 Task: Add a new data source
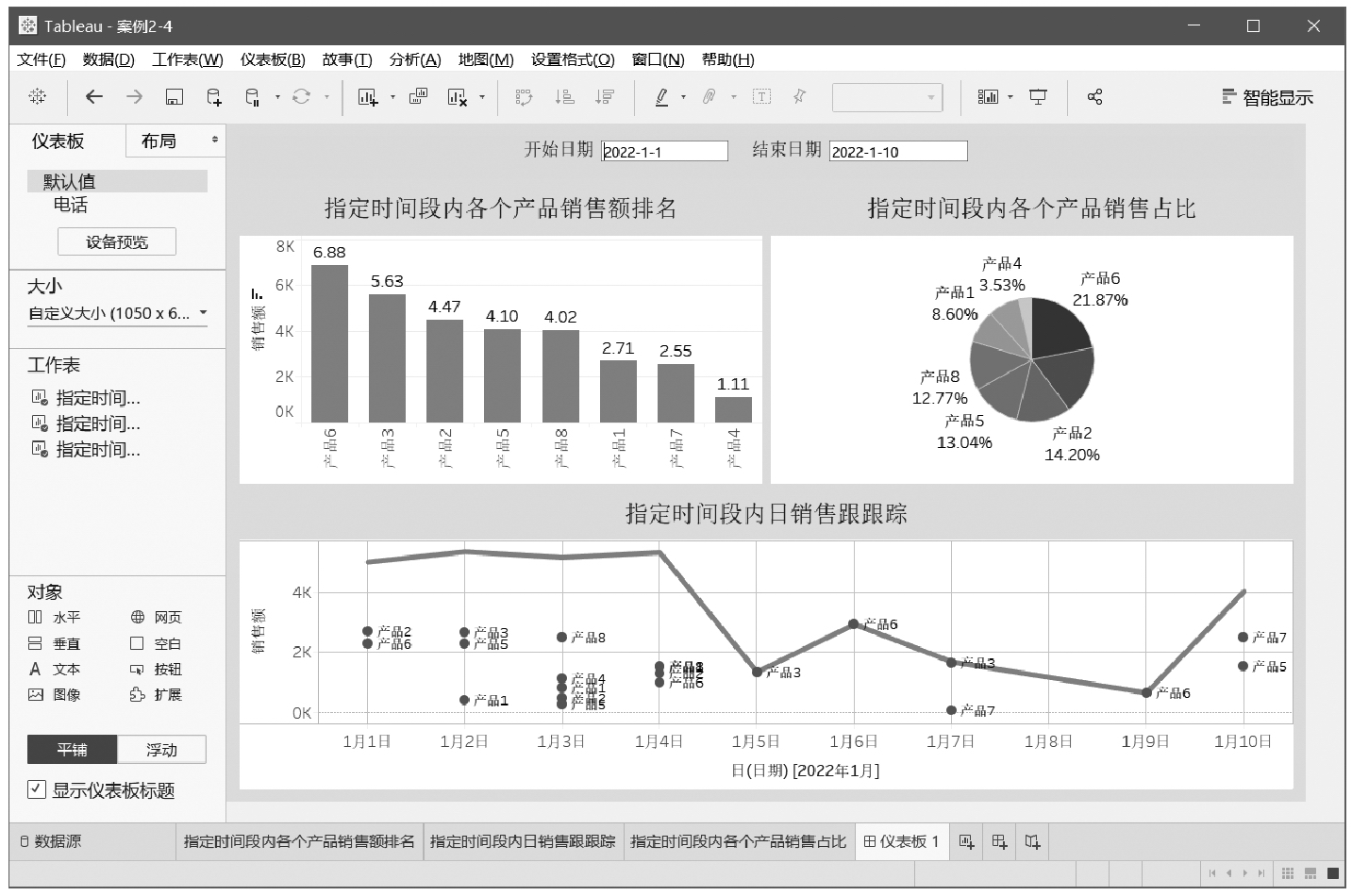[214, 96]
